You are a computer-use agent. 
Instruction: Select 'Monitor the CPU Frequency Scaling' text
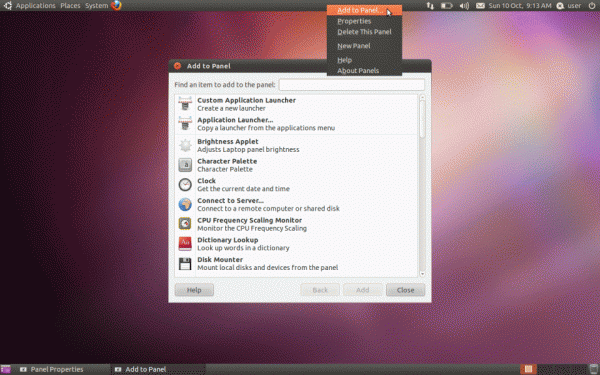[252, 228]
